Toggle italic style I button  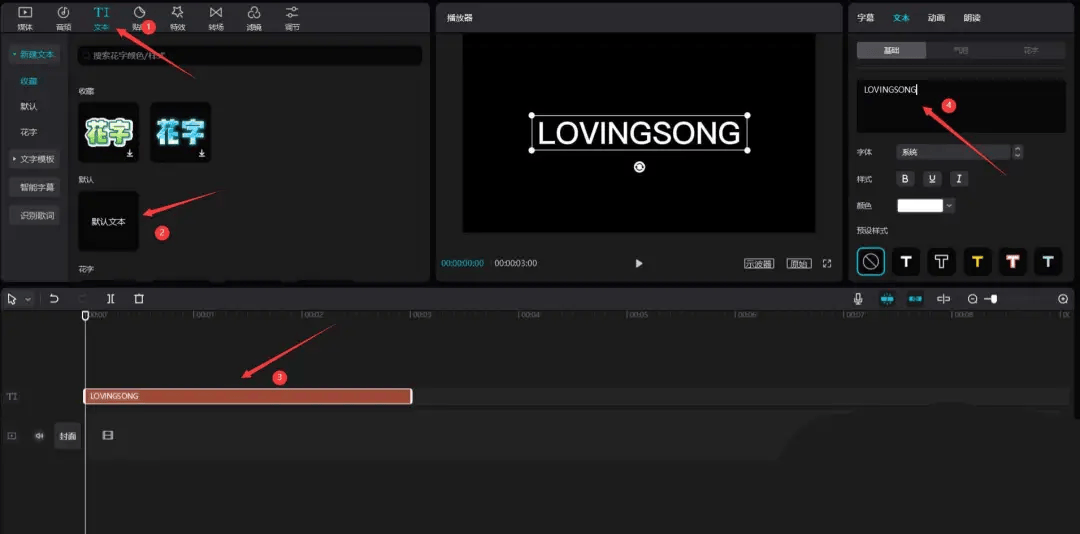click(x=959, y=179)
